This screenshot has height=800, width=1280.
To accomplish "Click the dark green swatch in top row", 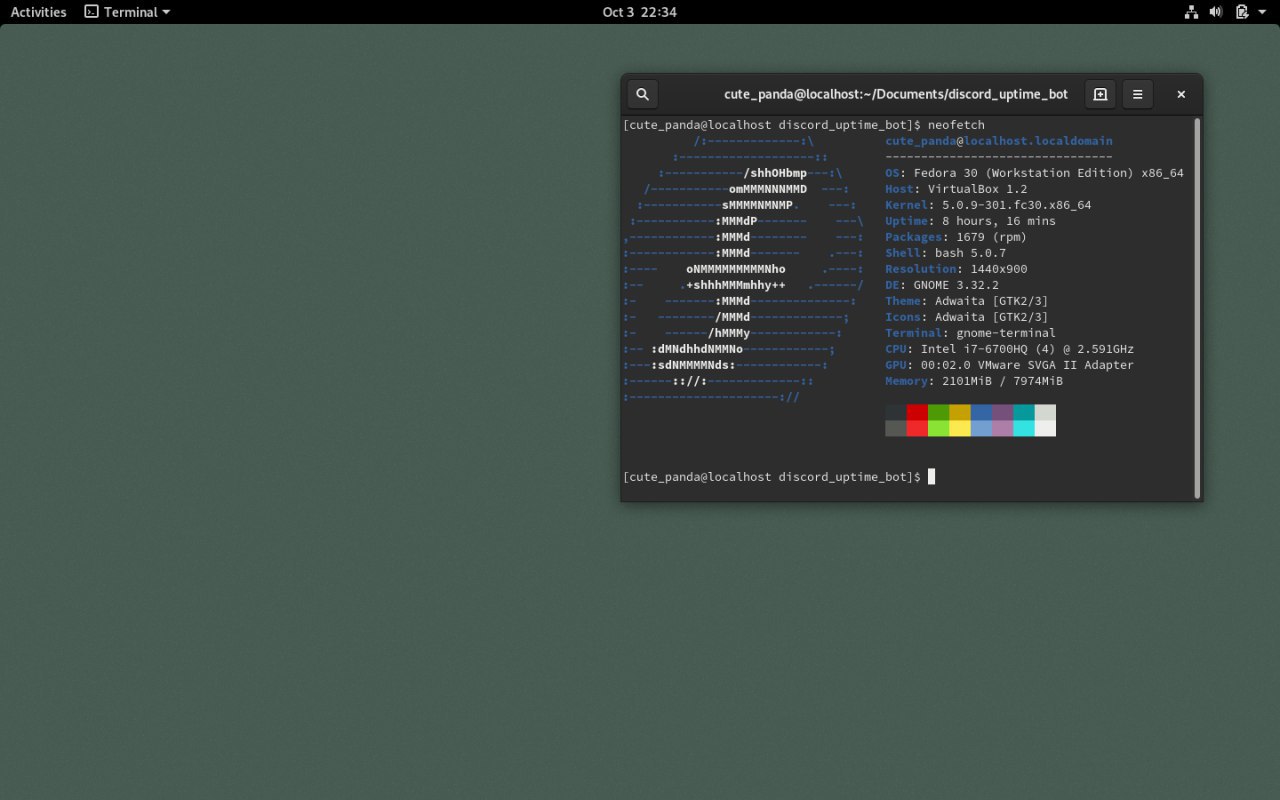I will coord(938,412).
